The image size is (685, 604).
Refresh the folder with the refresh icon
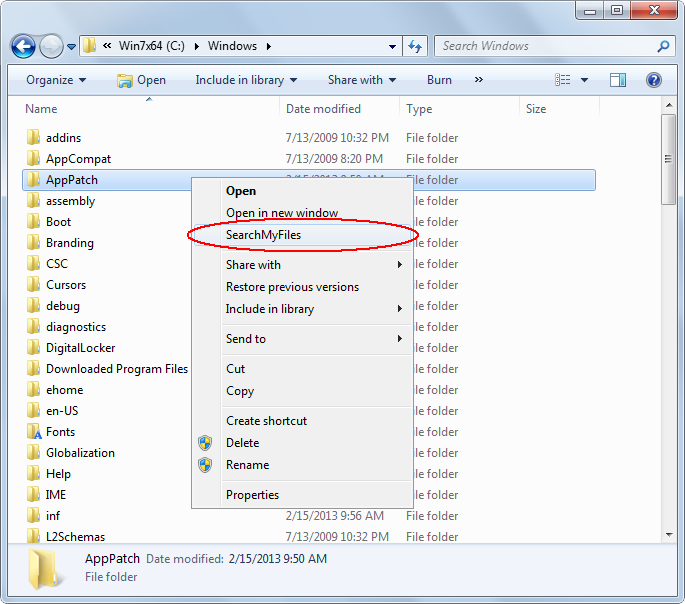click(415, 46)
